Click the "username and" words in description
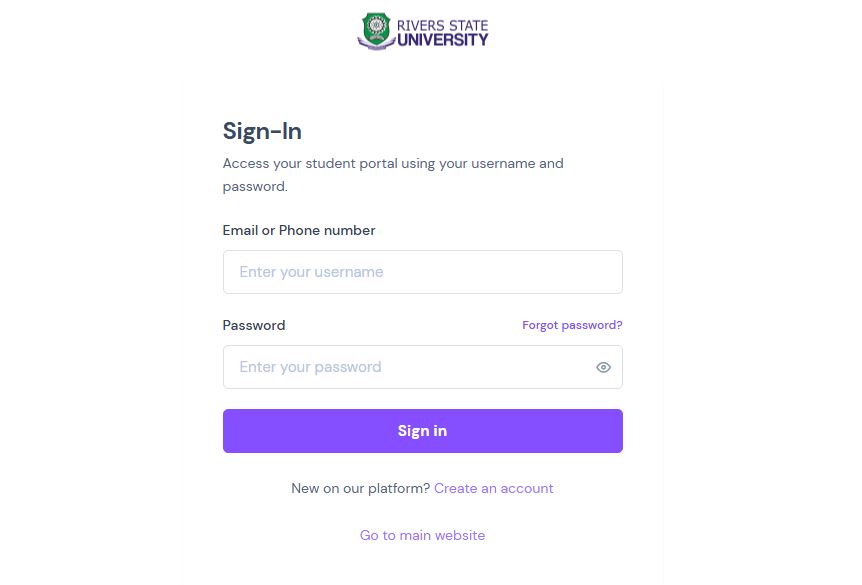The image size is (862, 585). pos(517,164)
